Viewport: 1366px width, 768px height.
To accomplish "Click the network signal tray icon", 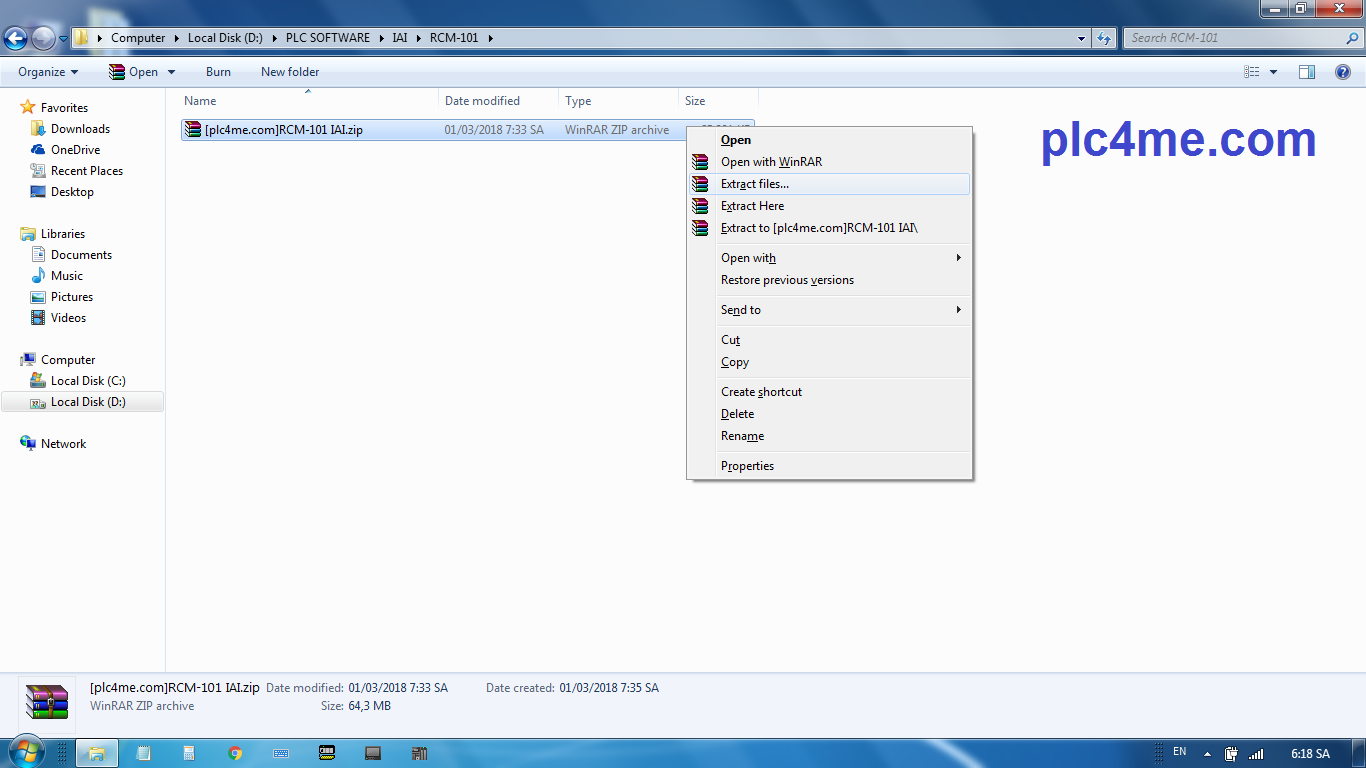I will coord(1257,753).
